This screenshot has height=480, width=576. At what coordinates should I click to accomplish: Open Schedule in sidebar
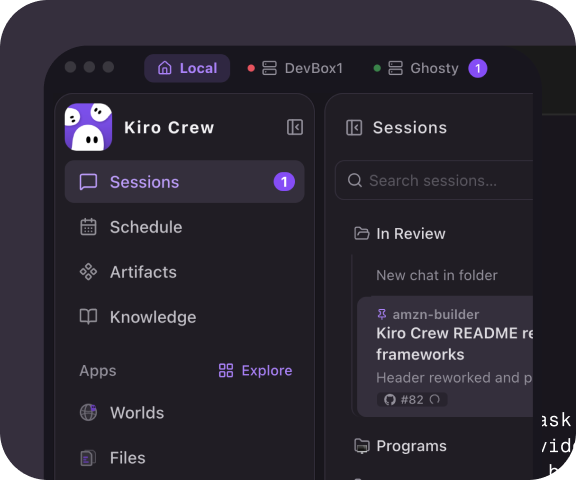coord(184,227)
